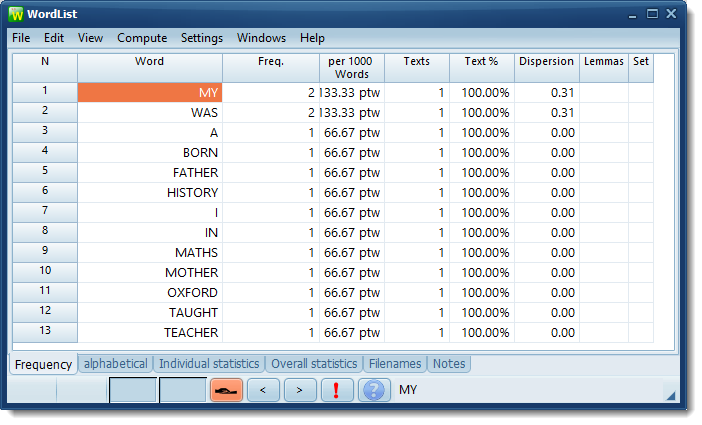Open the Help menu
Screen dimensions: 702x425
coord(312,38)
